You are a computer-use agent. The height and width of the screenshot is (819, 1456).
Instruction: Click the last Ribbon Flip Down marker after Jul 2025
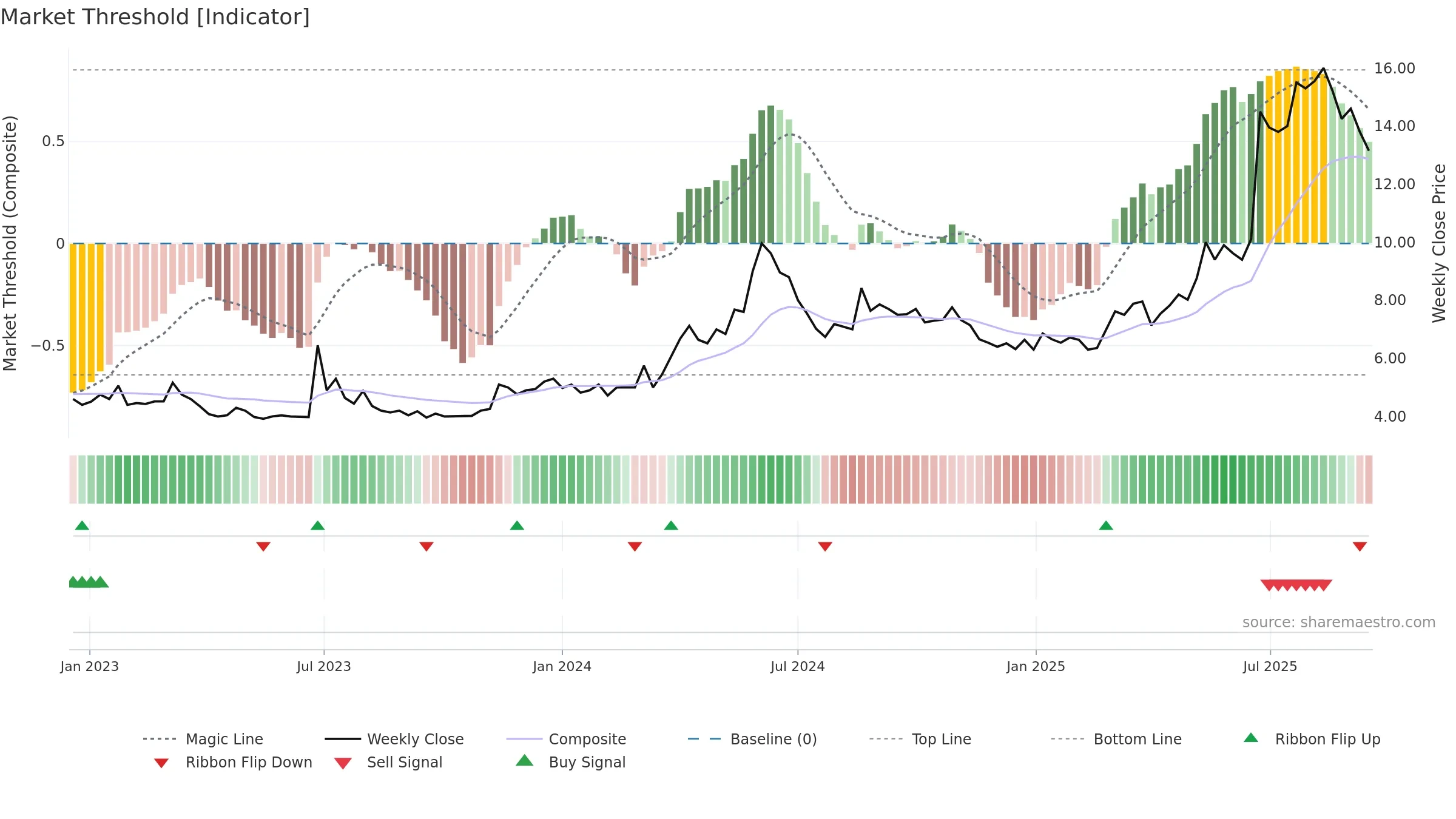(x=1360, y=547)
